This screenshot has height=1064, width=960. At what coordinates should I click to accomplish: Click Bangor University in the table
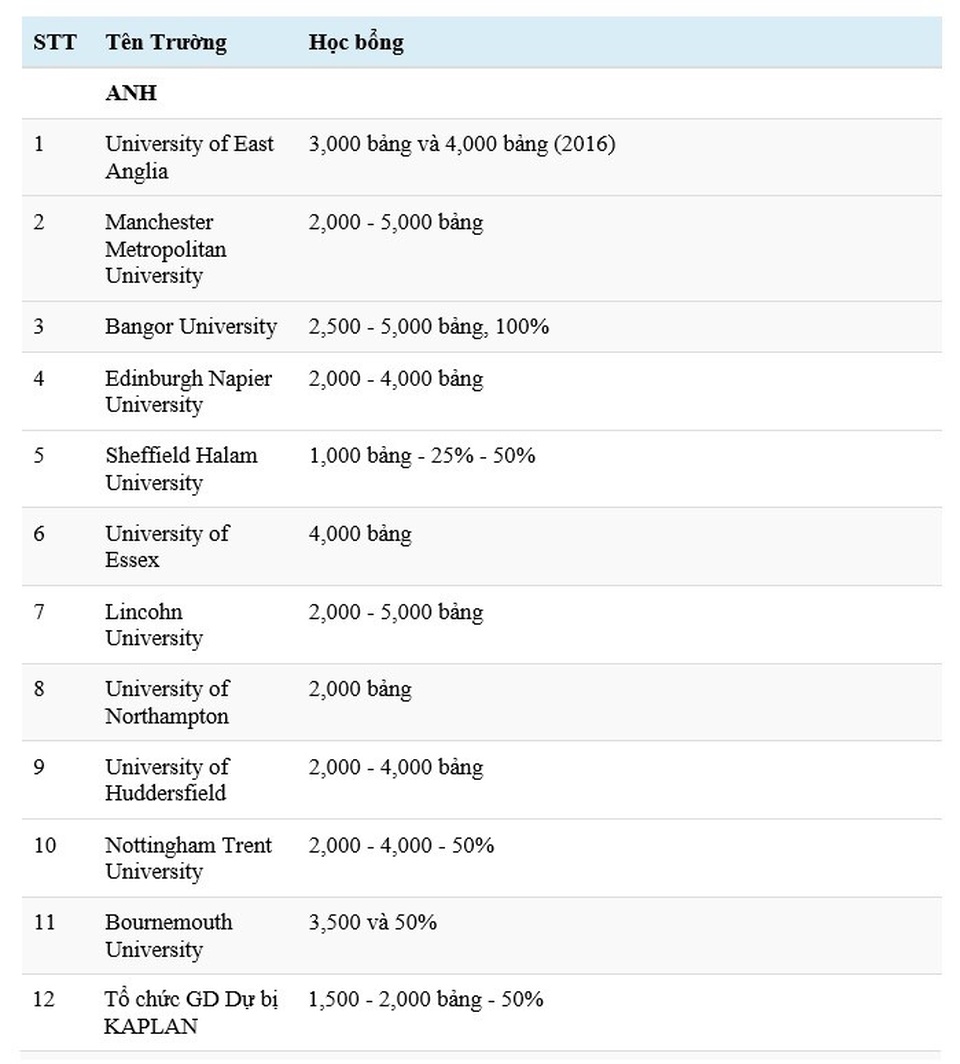pos(191,327)
